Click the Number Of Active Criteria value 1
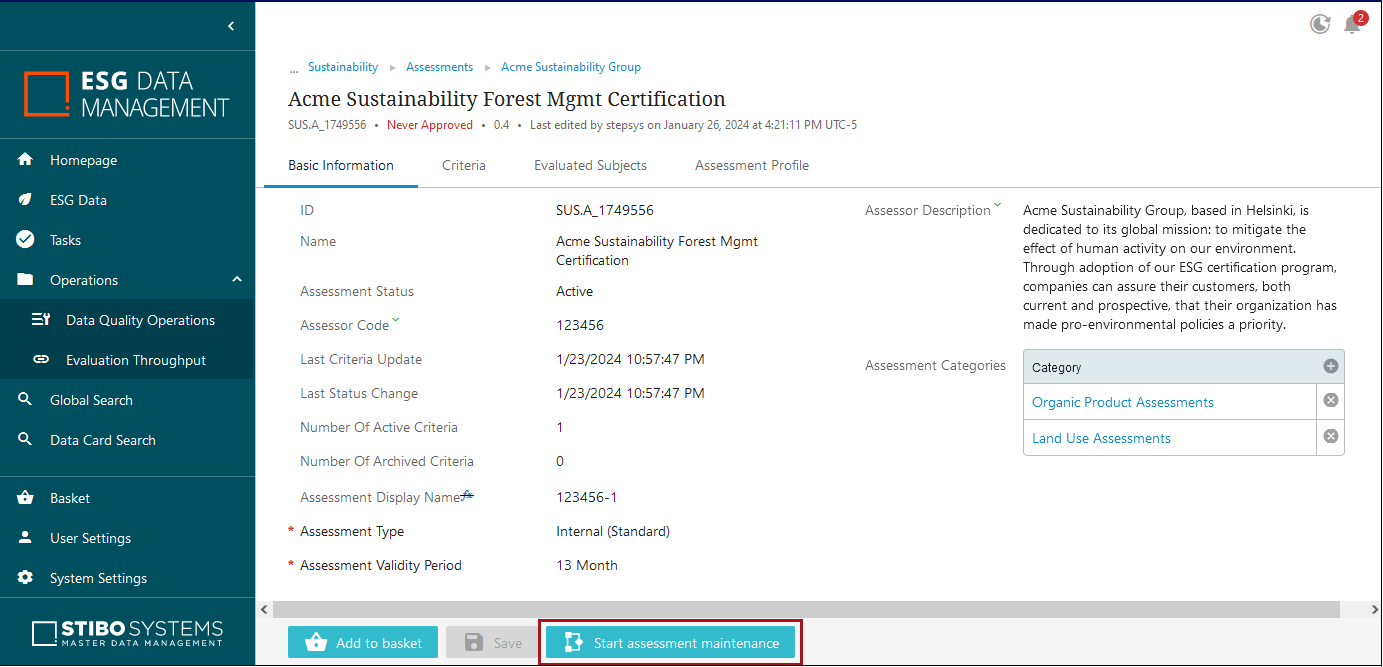Screen dimensions: 1383x667 560,427
